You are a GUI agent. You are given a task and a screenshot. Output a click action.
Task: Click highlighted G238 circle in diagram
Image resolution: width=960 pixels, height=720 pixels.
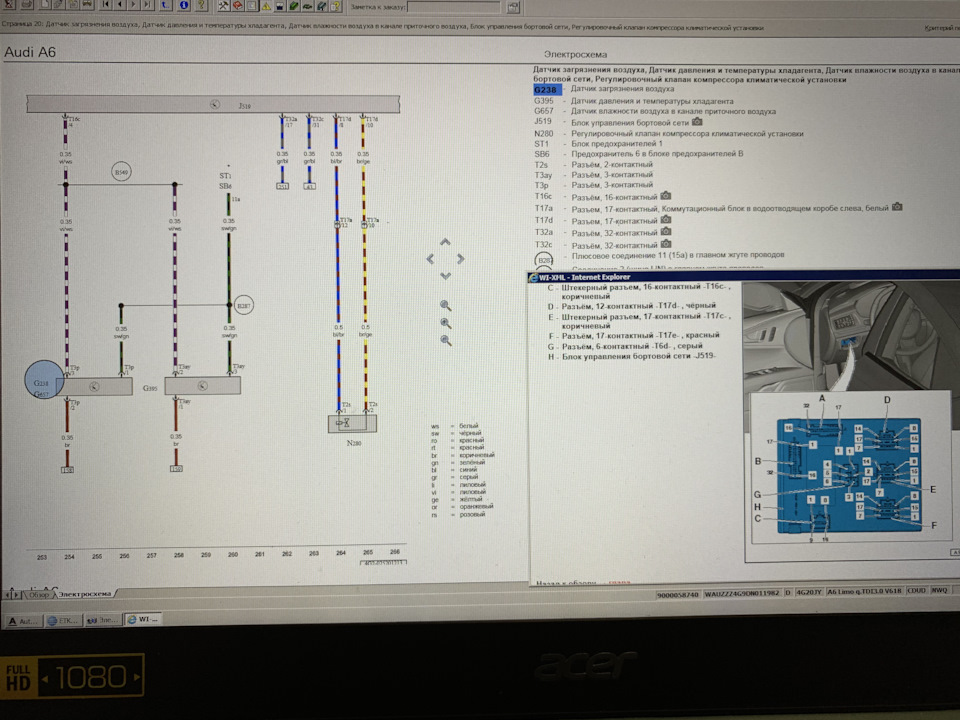[44, 380]
